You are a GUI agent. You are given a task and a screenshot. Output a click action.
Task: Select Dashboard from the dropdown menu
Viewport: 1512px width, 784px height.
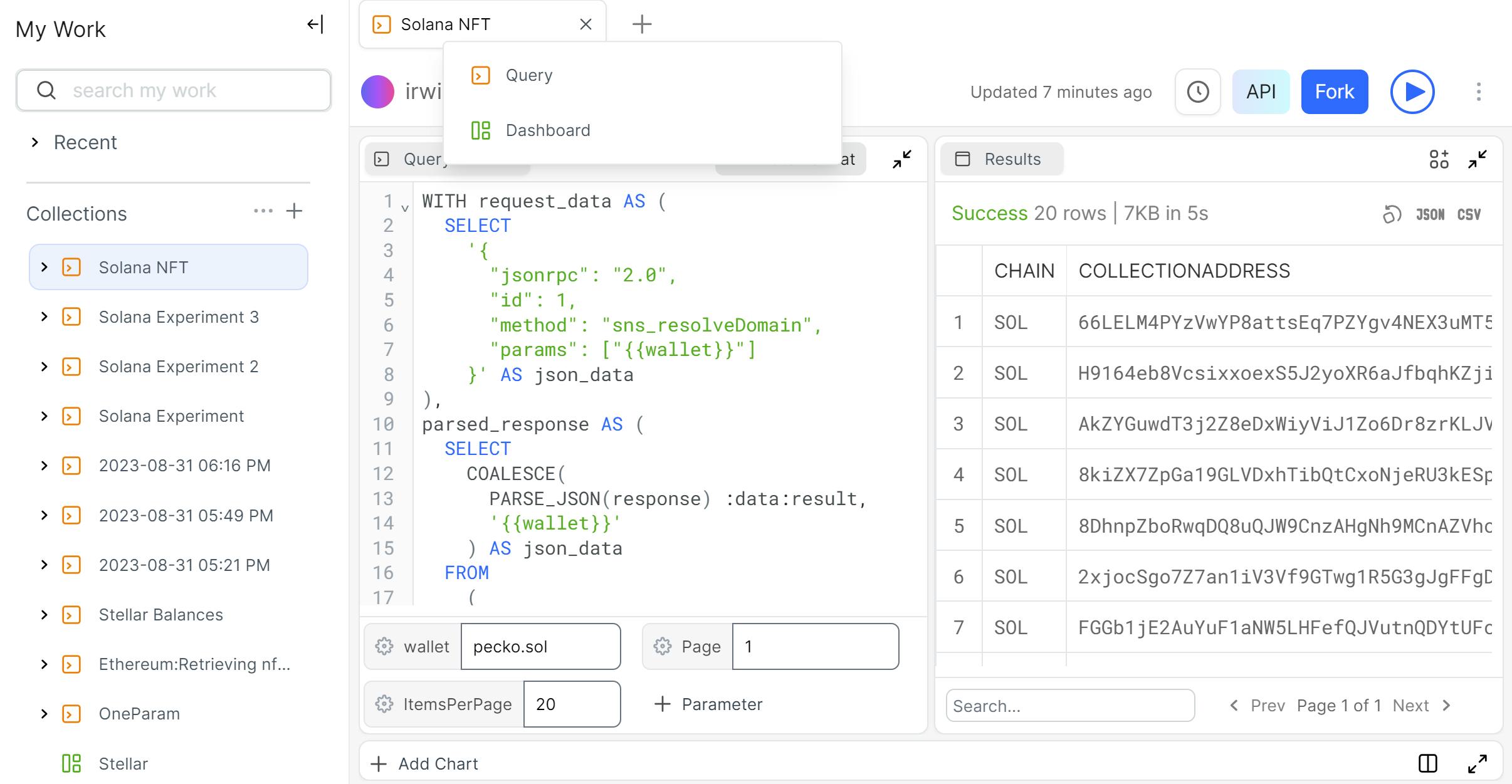click(642, 130)
